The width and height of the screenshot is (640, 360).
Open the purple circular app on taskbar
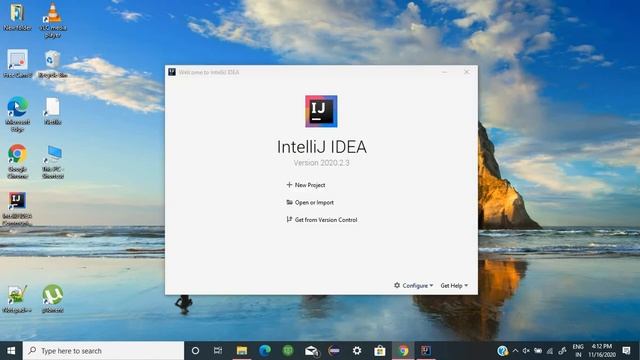334,351
